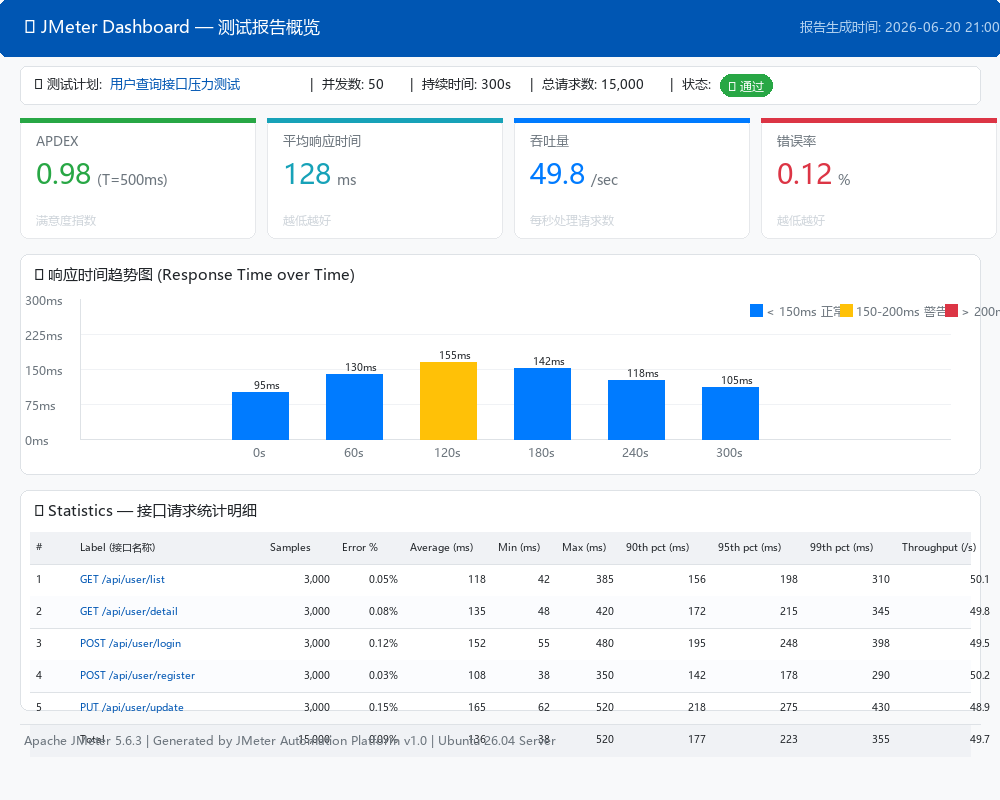Select the POST /api/user/login row link
Image resolution: width=1000 pixels, height=800 pixels.
[130, 643]
